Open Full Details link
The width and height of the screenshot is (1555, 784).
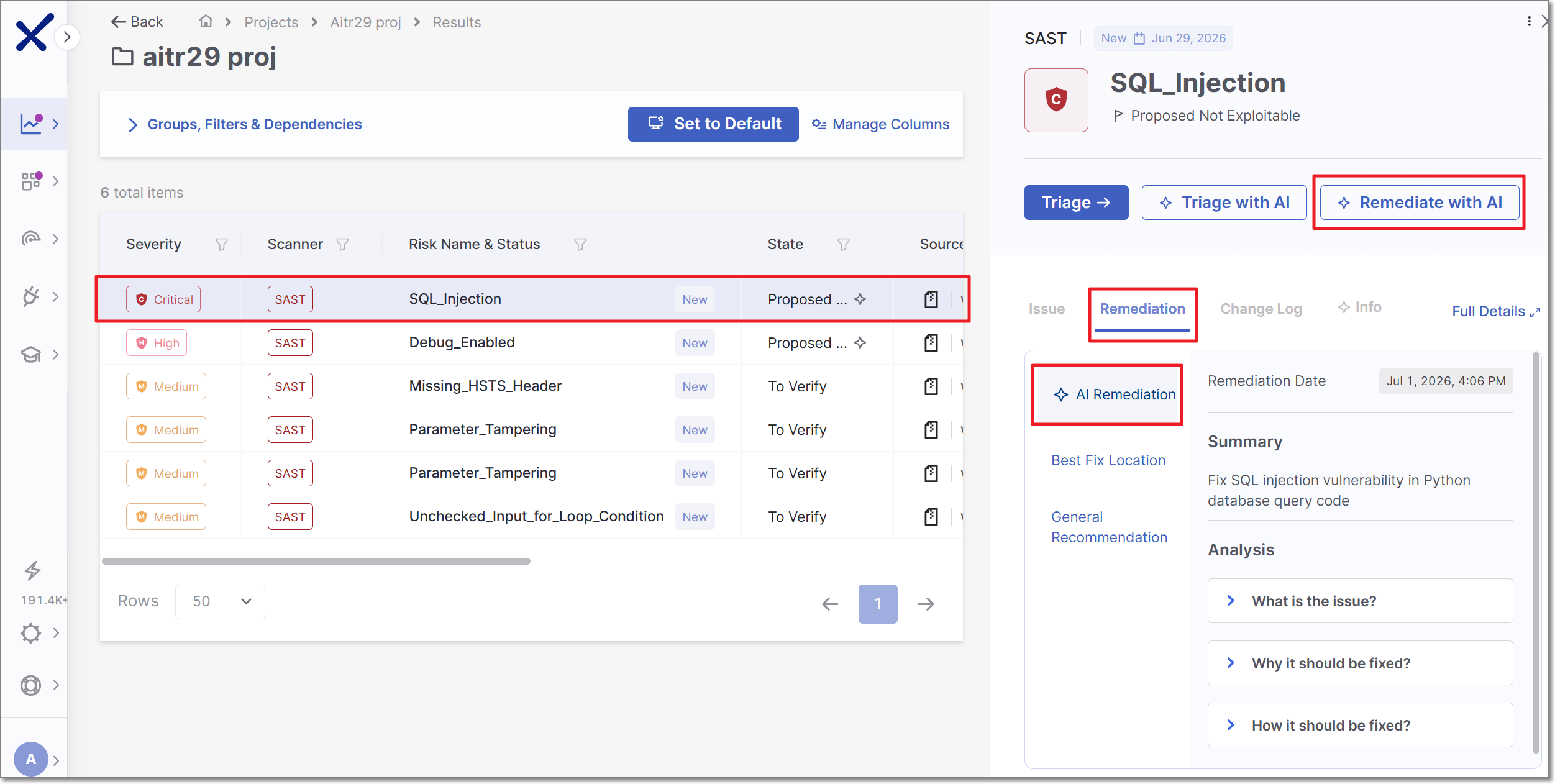1495,311
